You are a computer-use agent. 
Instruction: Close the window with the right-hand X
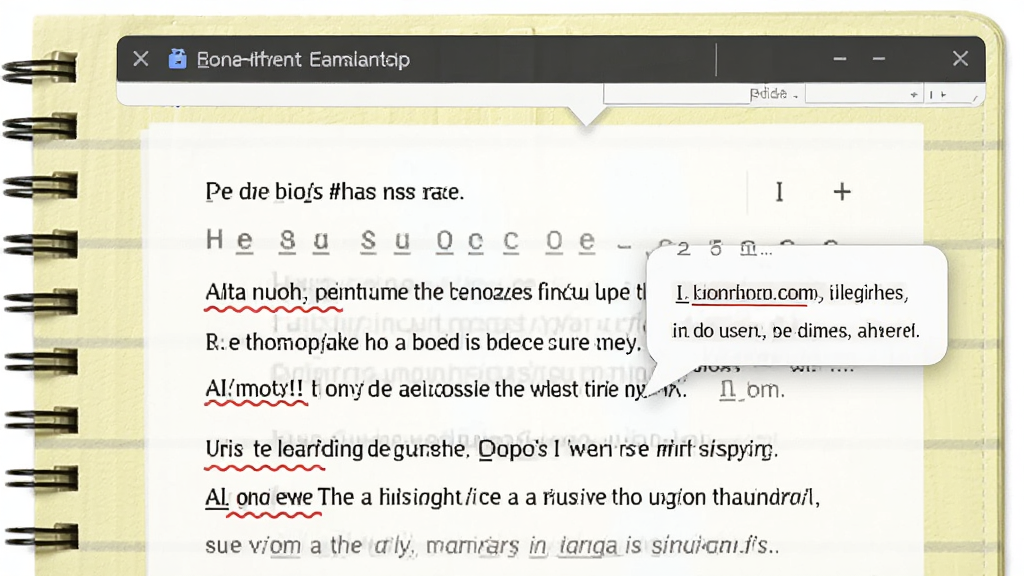[x=960, y=59]
